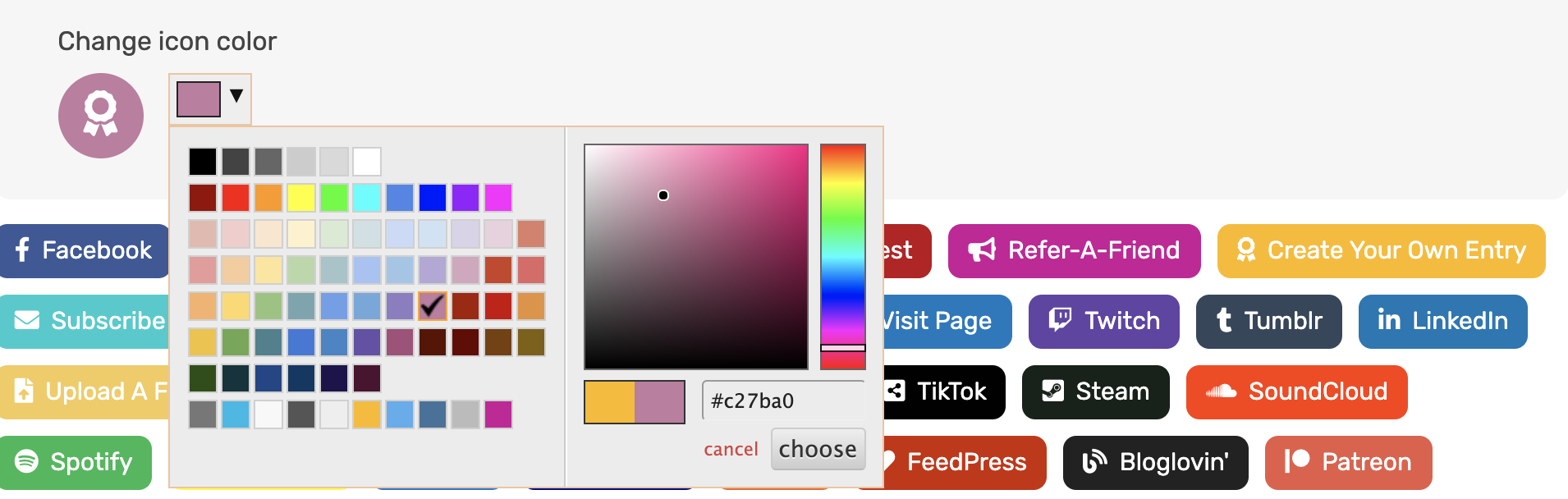This screenshot has height=499, width=1568.
Task: Select the Facebook icon button
Action: point(22,250)
